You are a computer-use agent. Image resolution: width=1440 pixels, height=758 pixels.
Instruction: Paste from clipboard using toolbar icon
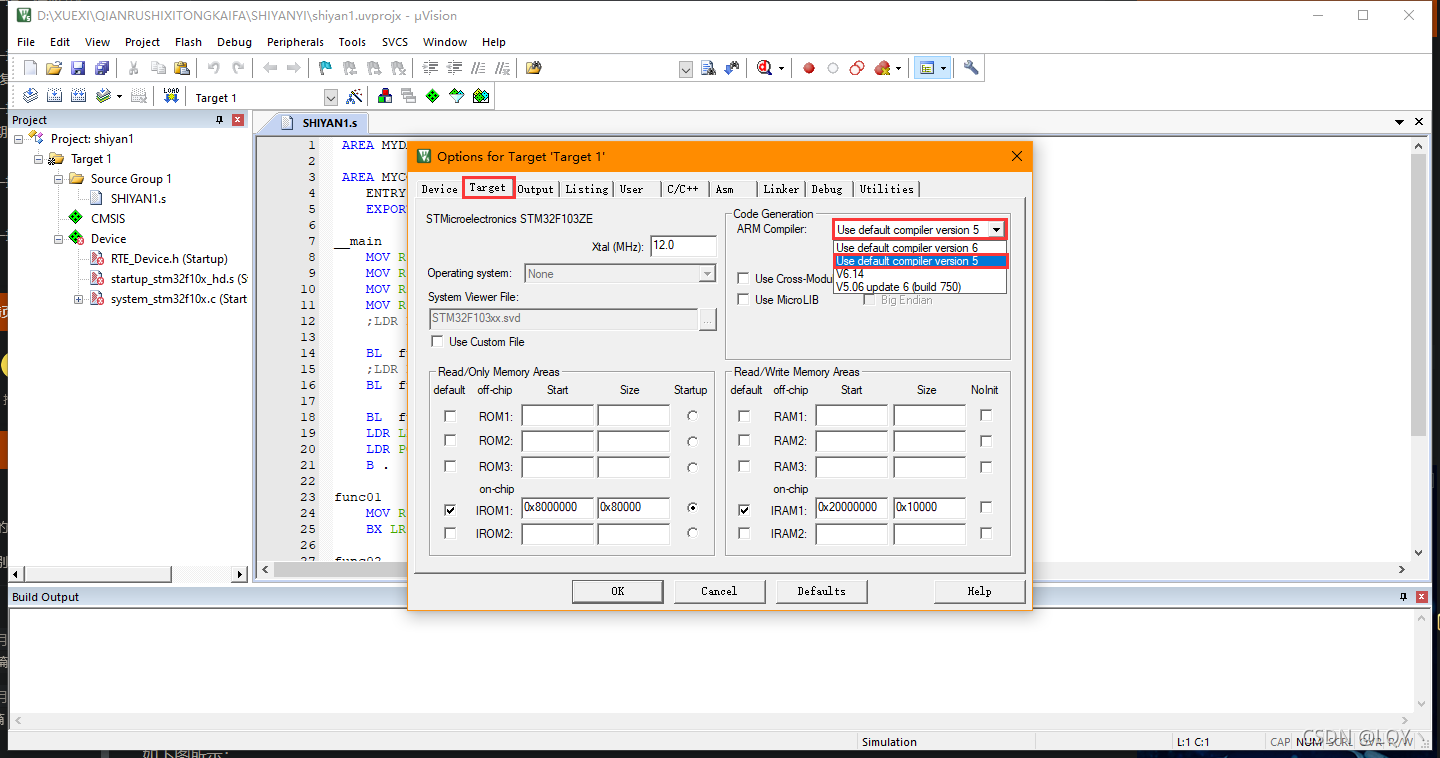(182, 68)
